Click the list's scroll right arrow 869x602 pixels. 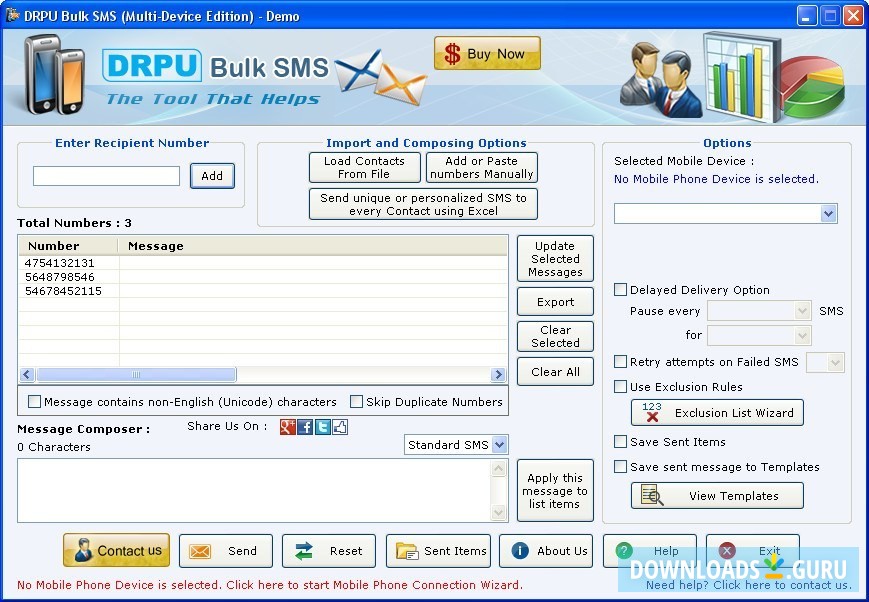click(x=498, y=375)
